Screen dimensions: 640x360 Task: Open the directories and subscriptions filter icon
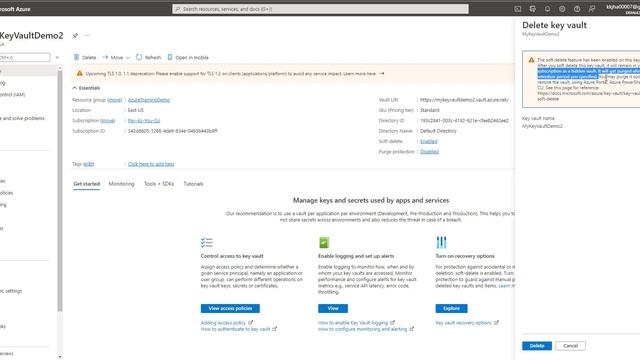533,9
